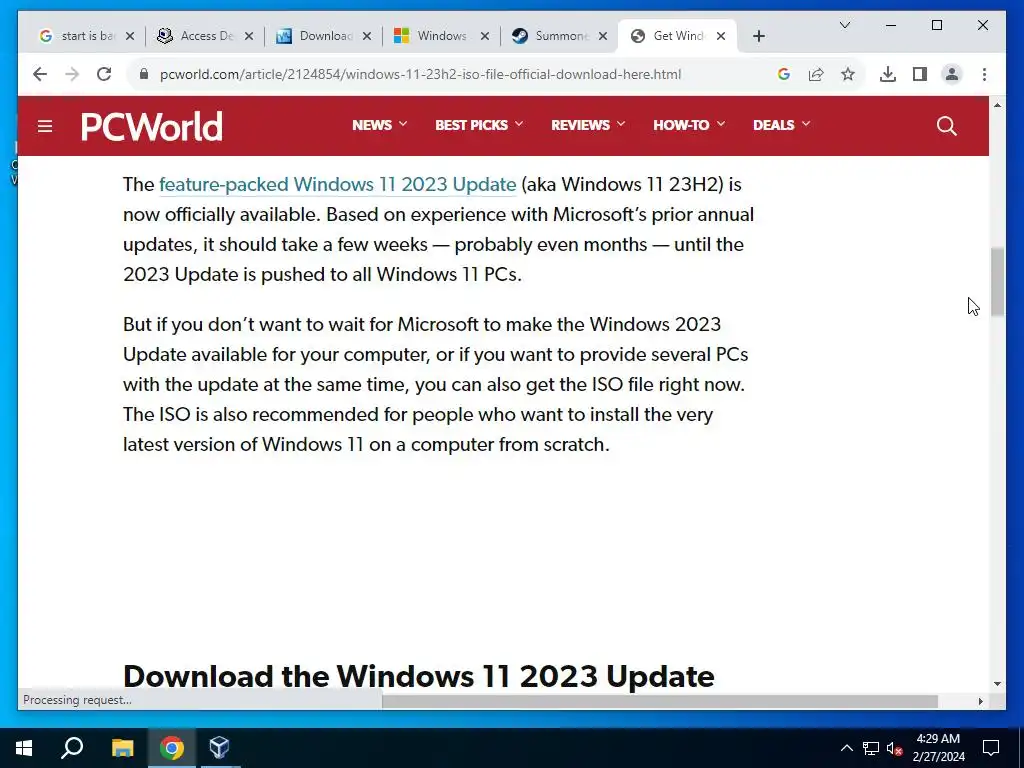The height and width of the screenshot is (768, 1024).
Task: Open the tab search dropdown arrow
Action: (844, 25)
